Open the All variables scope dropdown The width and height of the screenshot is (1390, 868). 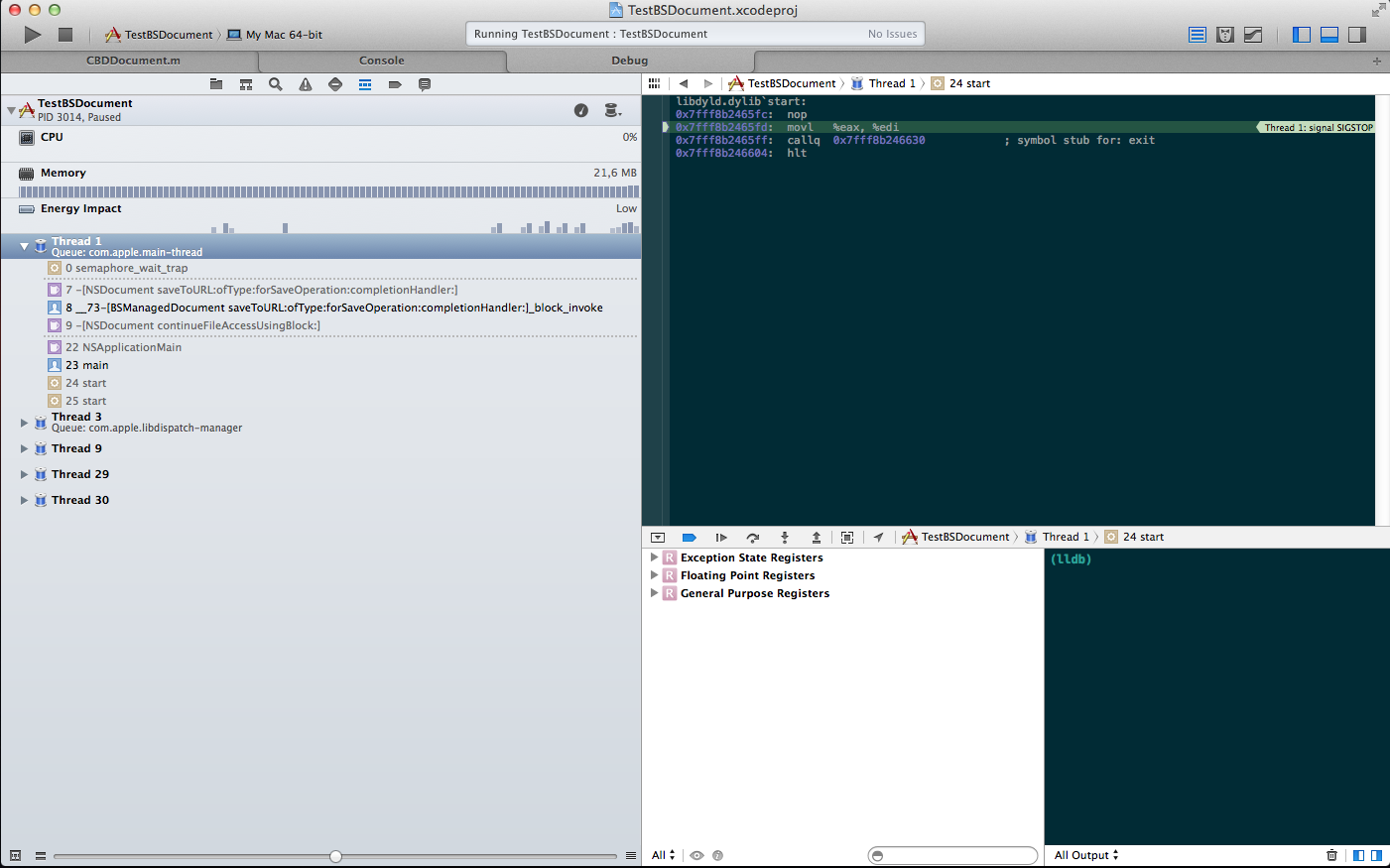(663, 855)
